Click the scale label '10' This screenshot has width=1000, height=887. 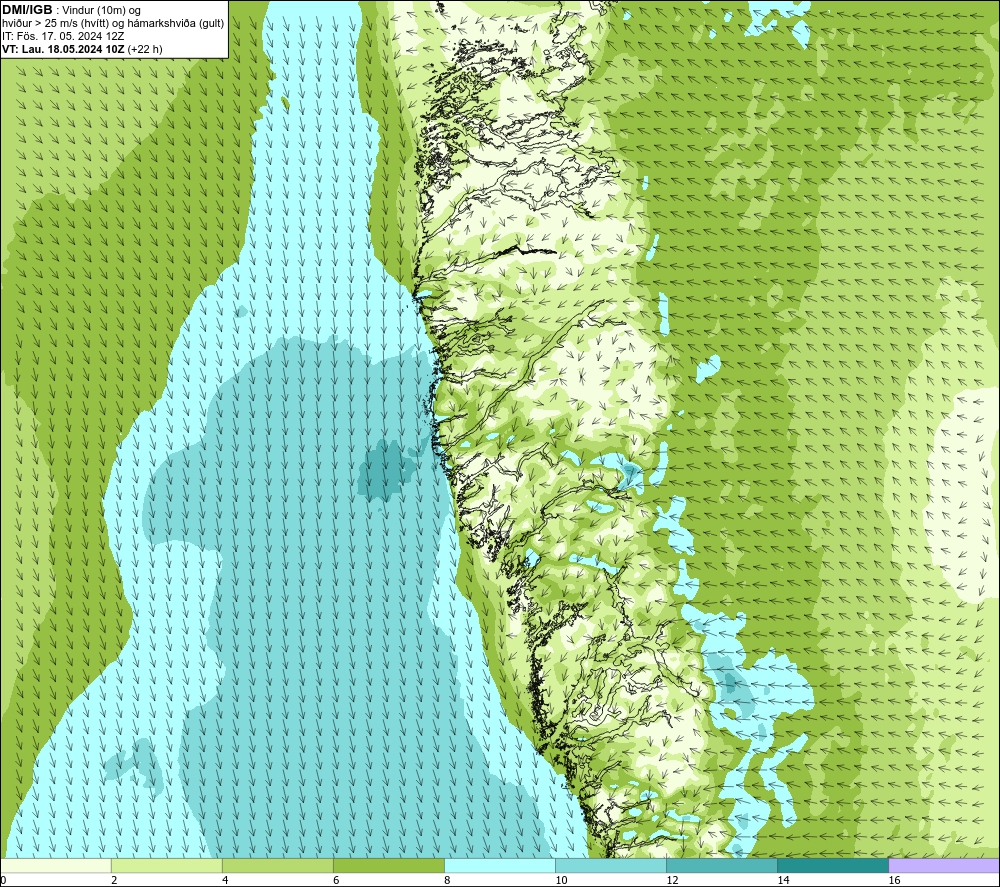click(561, 881)
